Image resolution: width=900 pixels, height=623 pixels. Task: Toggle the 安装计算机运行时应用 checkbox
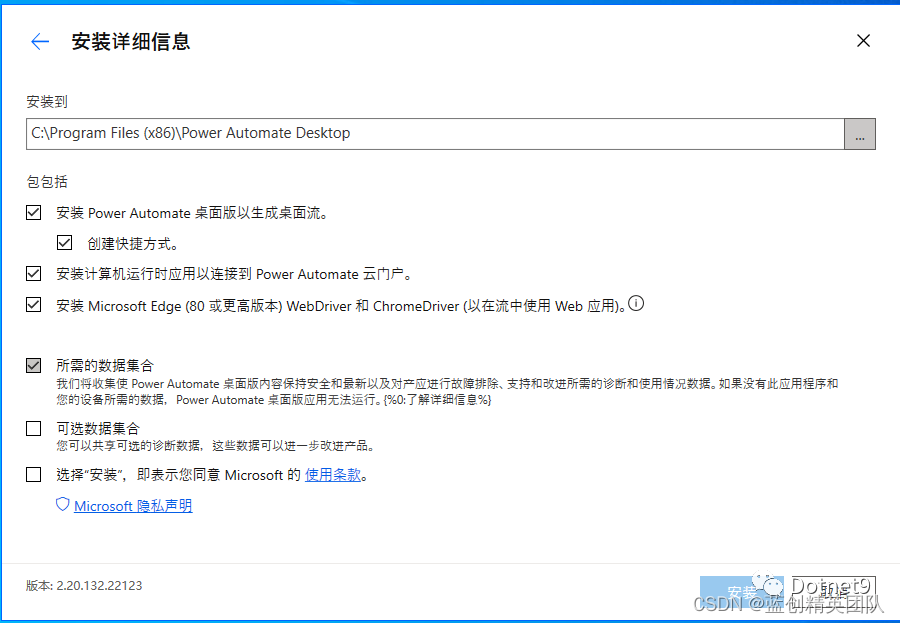tap(34, 273)
